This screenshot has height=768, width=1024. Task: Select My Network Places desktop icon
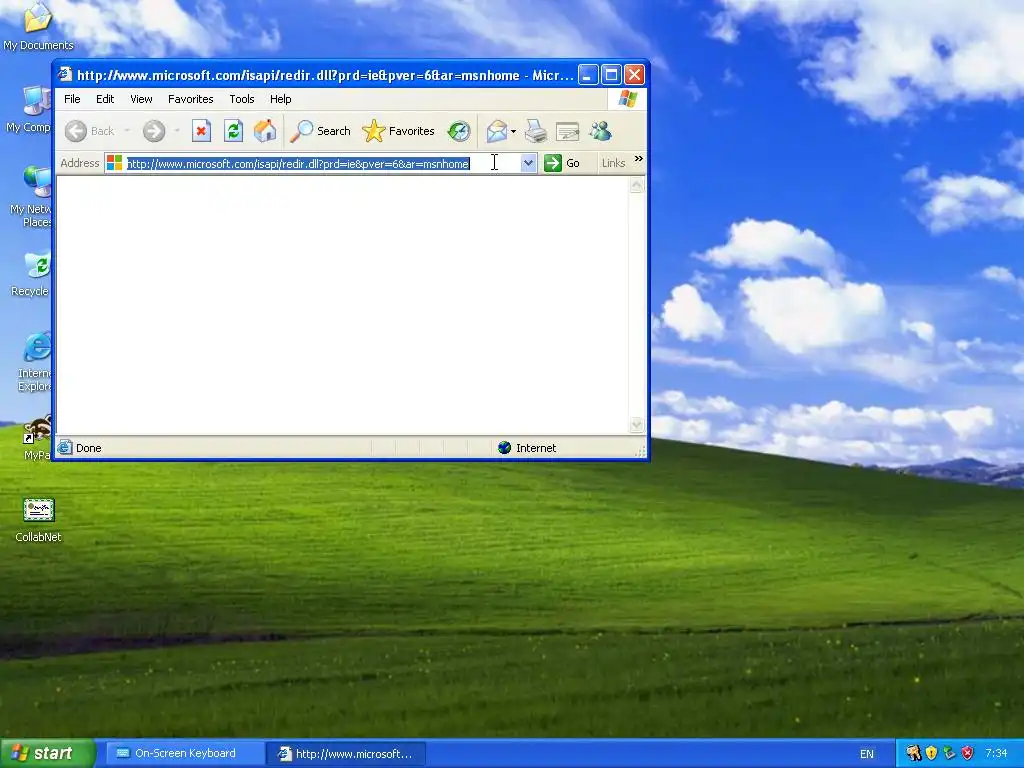pos(31,196)
